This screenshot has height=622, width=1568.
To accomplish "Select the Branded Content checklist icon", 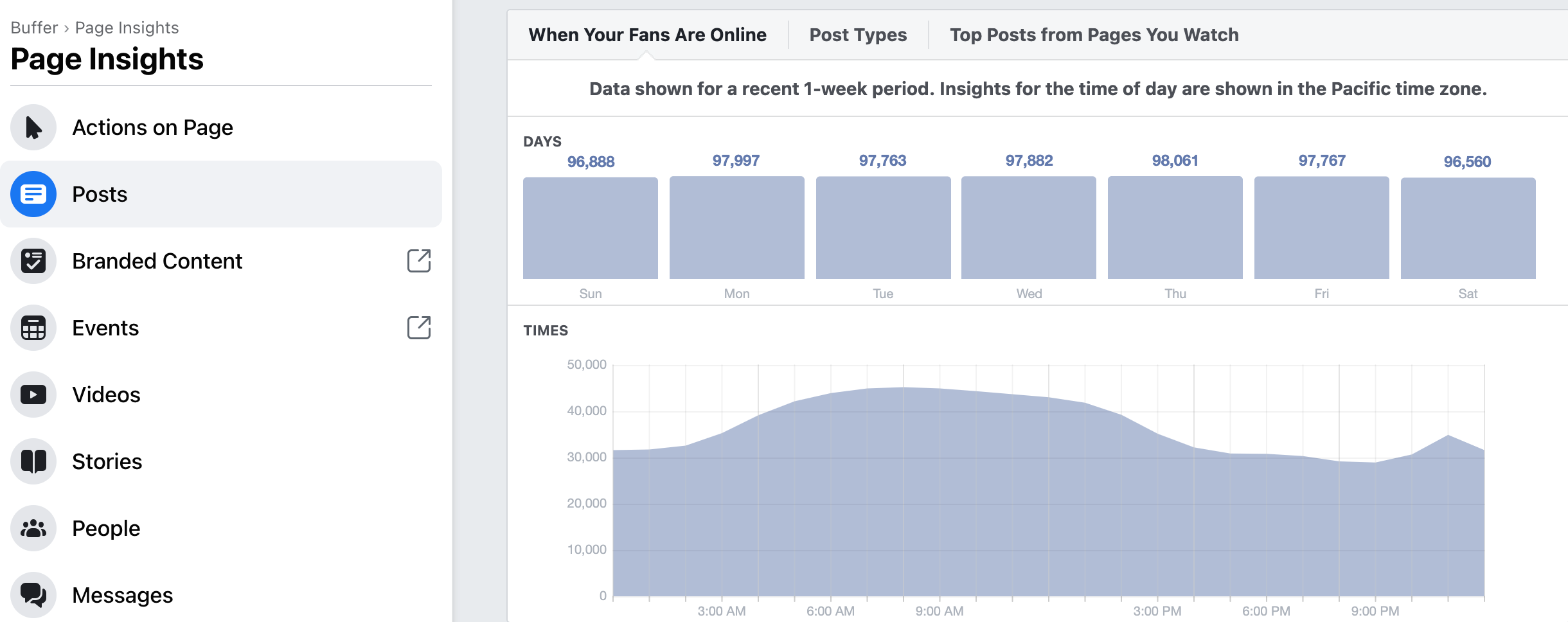I will [x=33, y=261].
